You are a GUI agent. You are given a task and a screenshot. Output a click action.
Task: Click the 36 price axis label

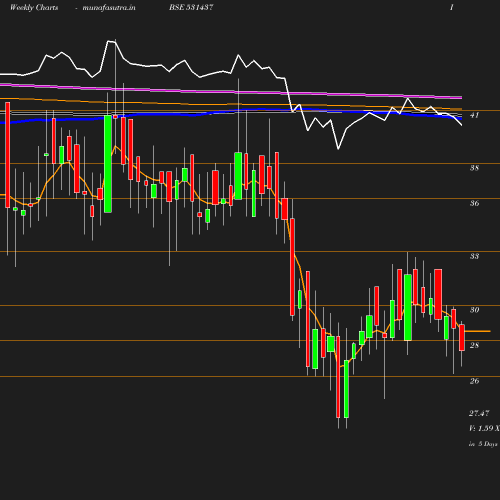[474, 203]
